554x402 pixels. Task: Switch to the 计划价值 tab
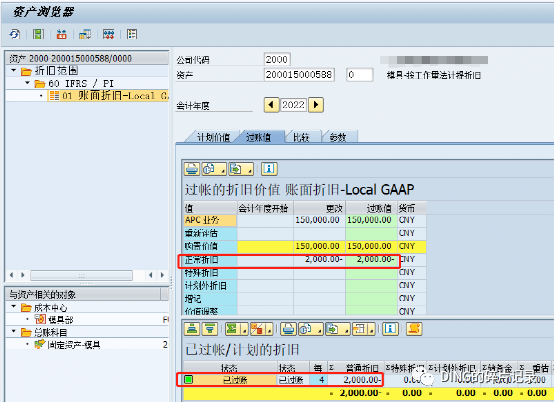tap(213, 137)
